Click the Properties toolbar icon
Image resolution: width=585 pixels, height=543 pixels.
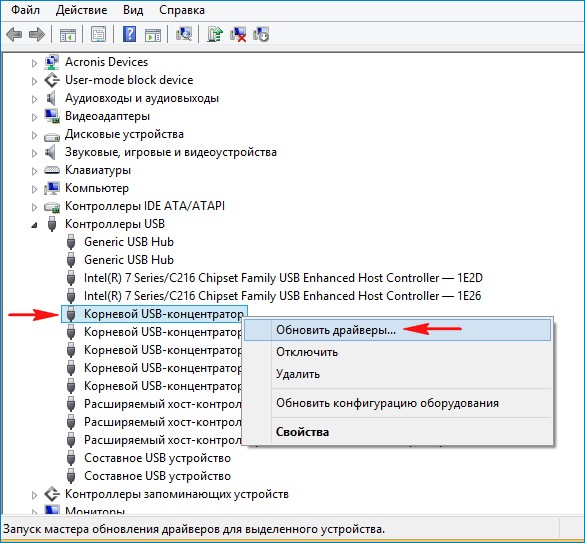(x=99, y=34)
